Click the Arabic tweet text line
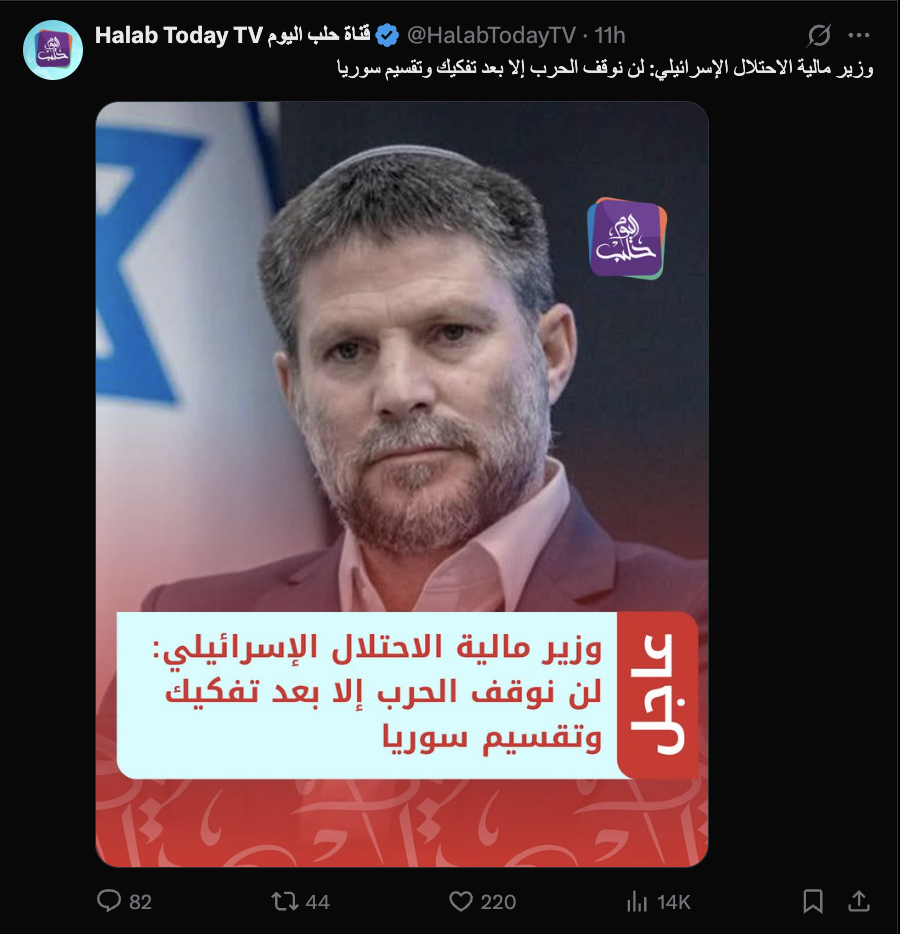The width and height of the screenshot is (900, 934). click(x=605, y=68)
